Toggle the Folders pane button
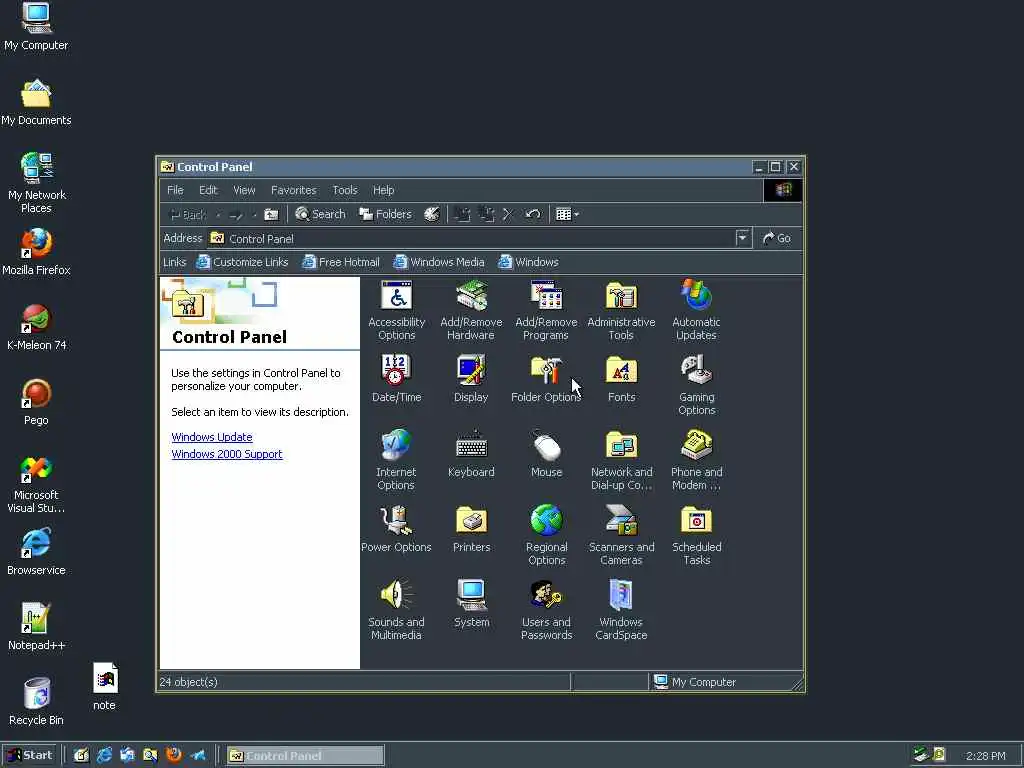Viewport: 1024px width, 768px height. 385,214
